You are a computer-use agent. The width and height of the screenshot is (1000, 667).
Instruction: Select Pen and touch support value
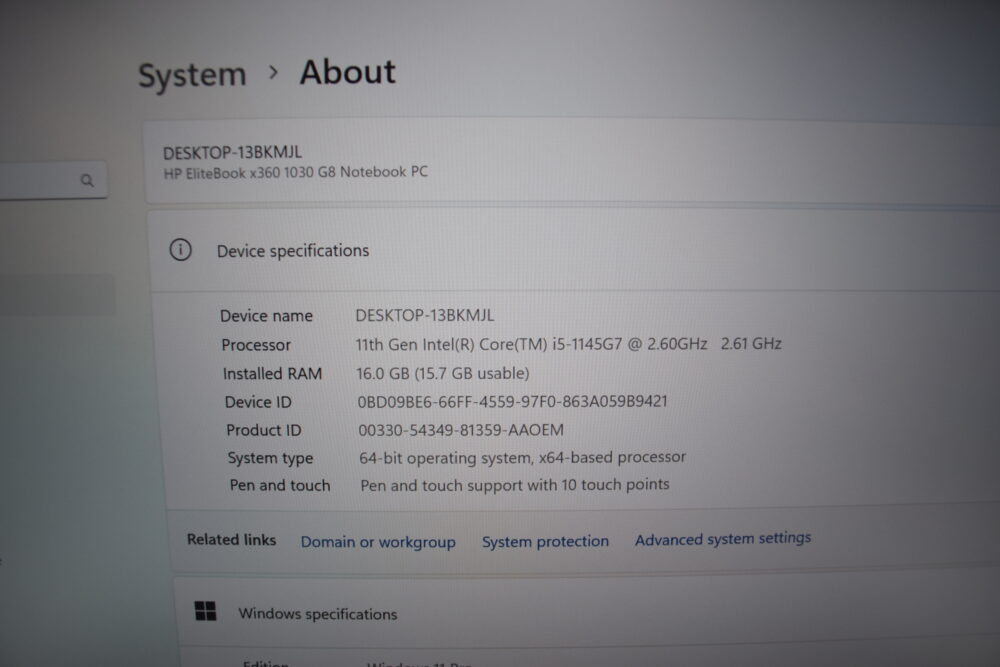515,485
